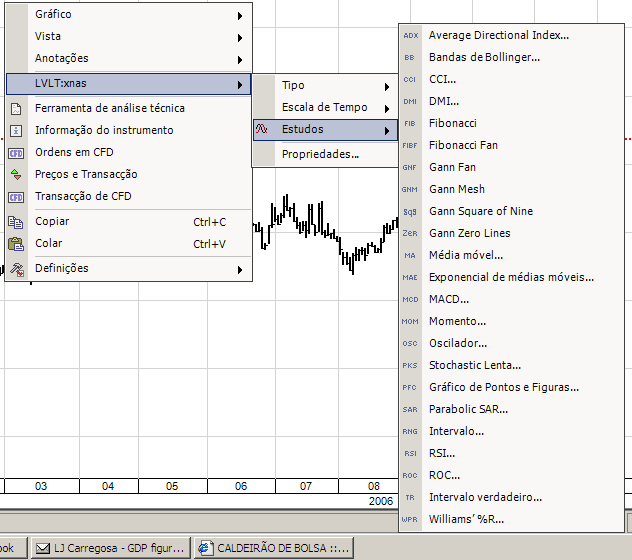This screenshot has width=632, height=560.
Task: Add the MACD... study
Action: coord(511,299)
